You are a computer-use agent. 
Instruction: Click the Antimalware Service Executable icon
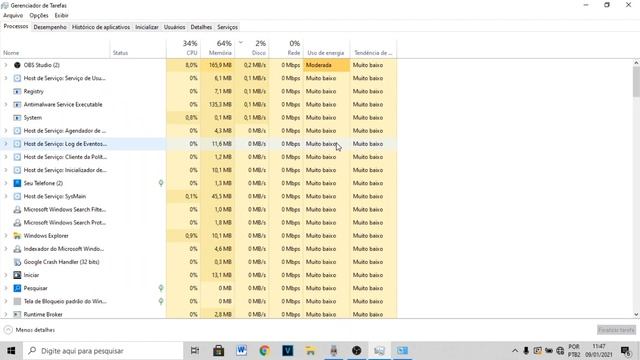(17, 104)
